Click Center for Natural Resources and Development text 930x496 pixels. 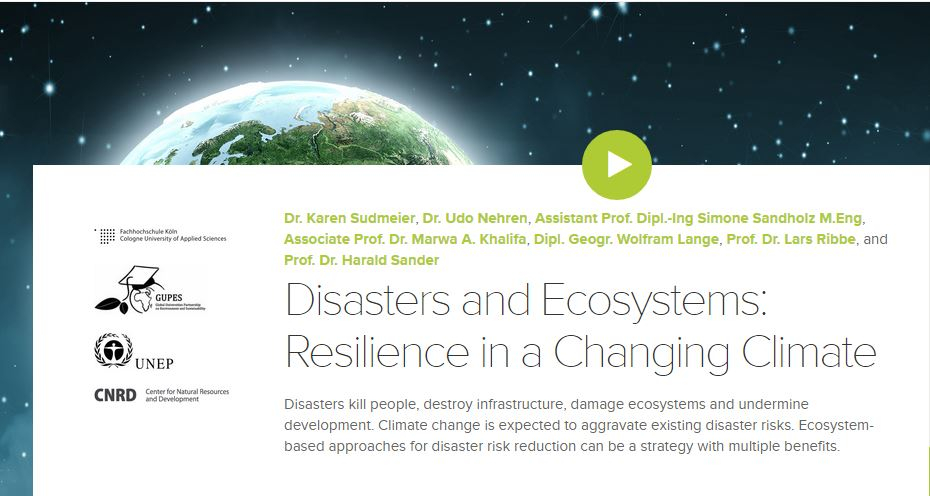[187, 395]
